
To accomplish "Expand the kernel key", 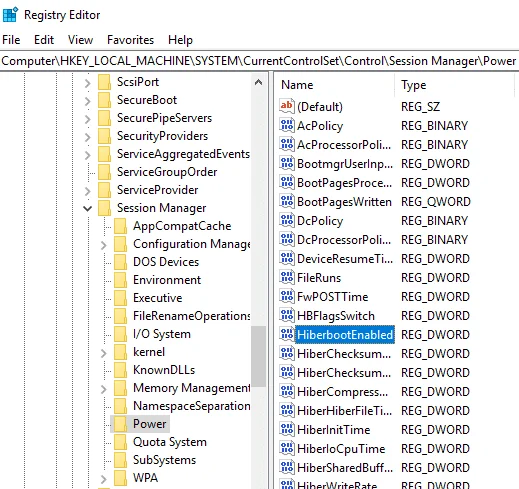I will coord(104,353).
